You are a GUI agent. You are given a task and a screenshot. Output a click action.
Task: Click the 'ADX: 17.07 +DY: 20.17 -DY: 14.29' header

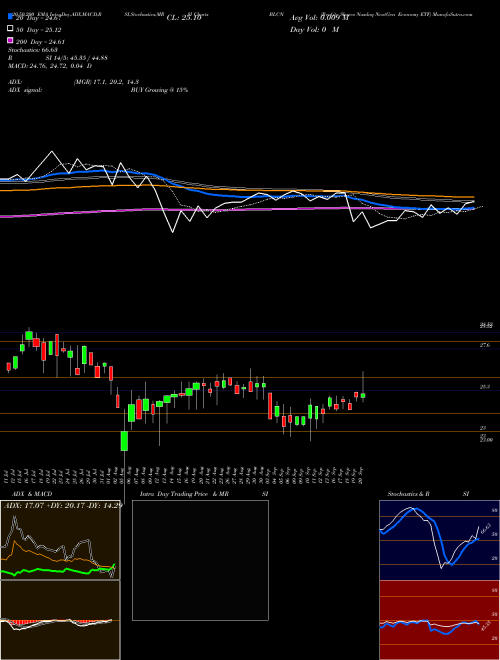[63, 505]
